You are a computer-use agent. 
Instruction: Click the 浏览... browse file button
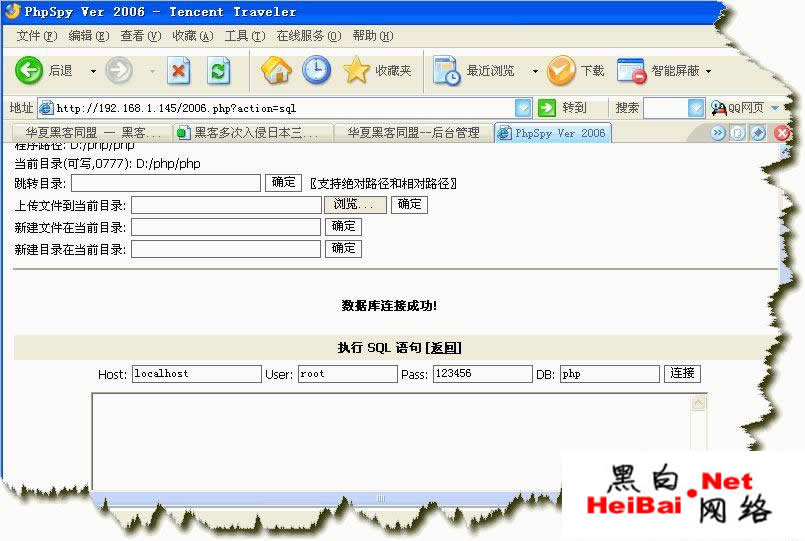355,204
